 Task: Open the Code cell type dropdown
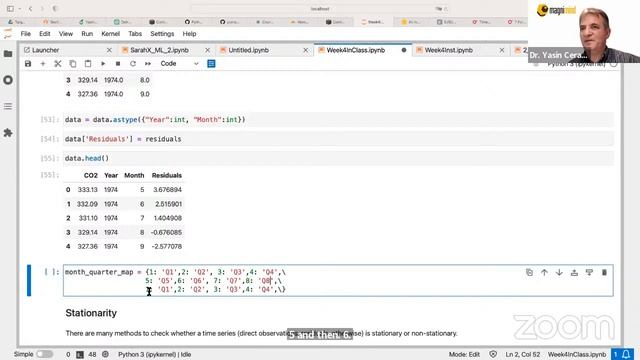(x=179, y=64)
